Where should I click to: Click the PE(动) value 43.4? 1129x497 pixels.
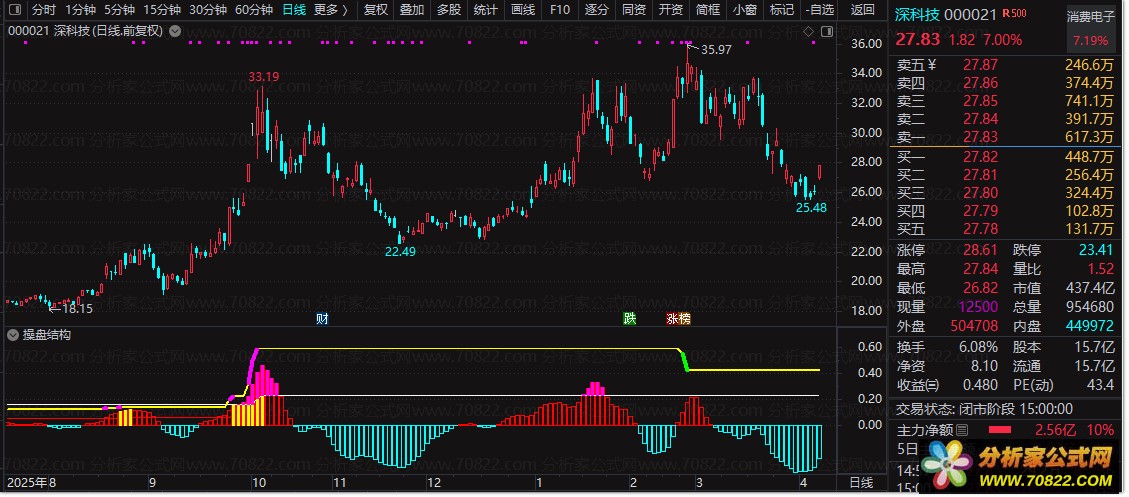[x=1100, y=385]
